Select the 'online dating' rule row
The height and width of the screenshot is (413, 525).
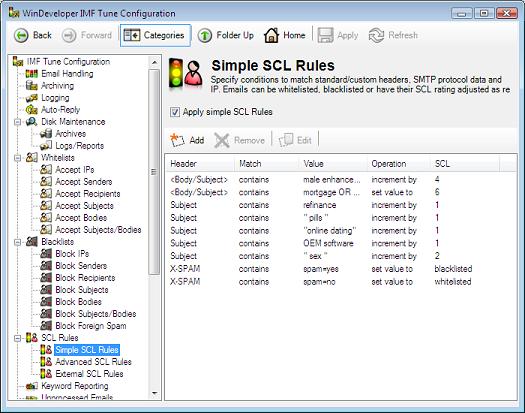point(340,231)
